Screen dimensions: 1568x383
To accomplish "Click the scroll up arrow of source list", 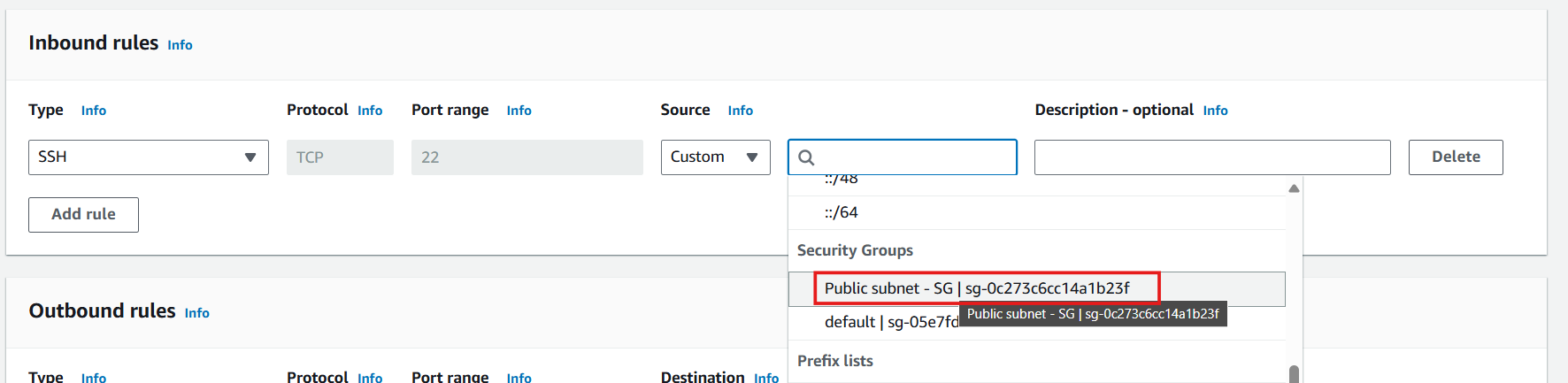I will [1294, 188].
